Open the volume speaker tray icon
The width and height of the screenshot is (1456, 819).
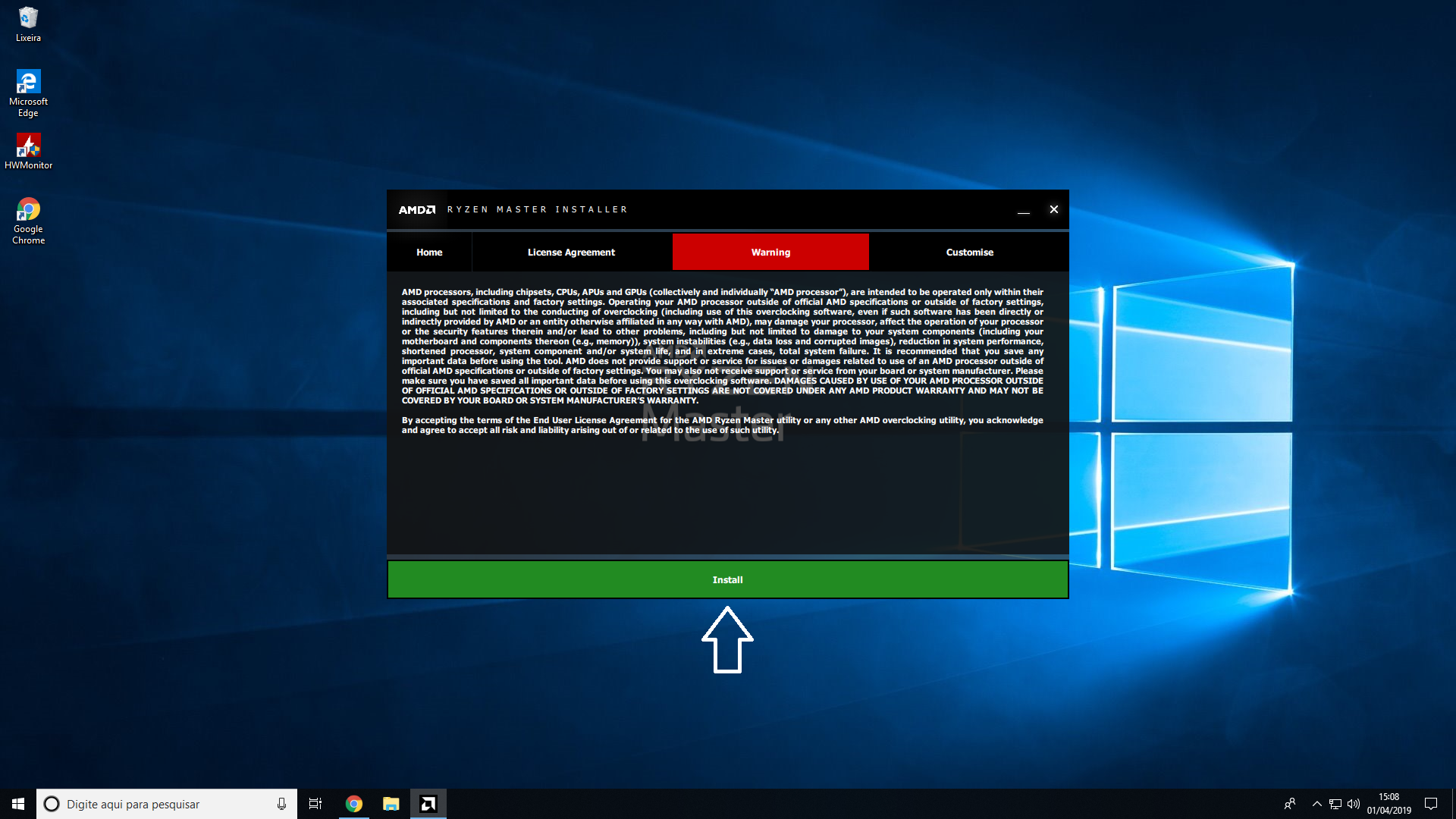[1354, 804]
